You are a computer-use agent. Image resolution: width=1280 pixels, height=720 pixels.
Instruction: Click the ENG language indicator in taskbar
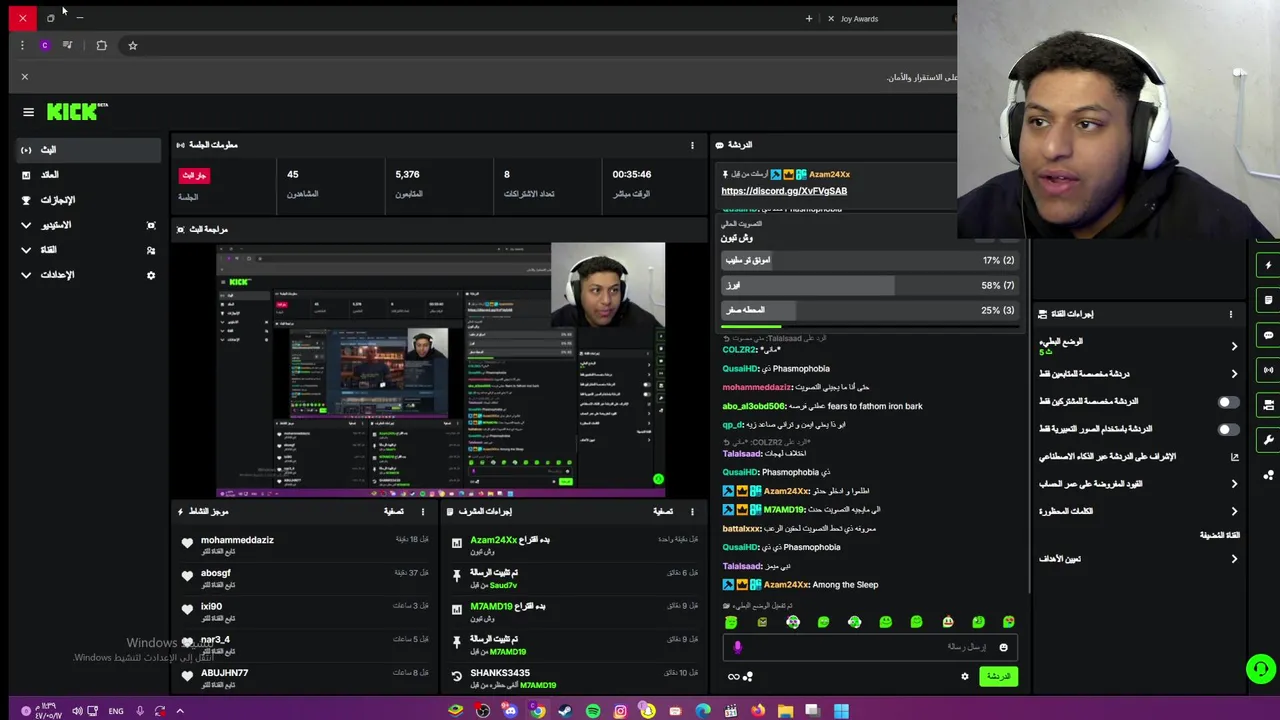pyautogui.click(x=116, y=711)
